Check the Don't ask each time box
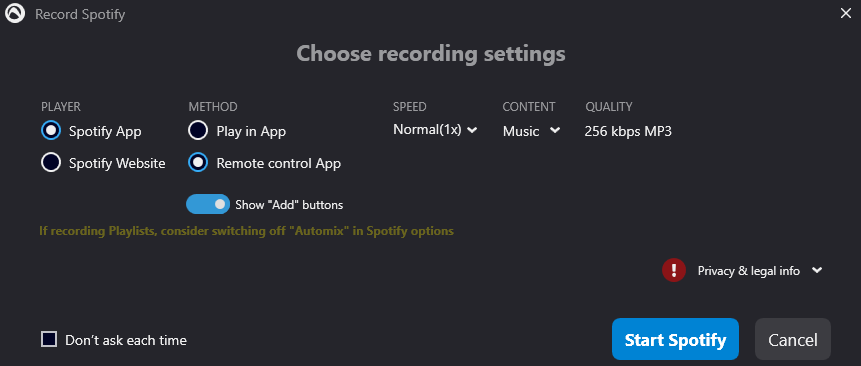The image size is (861, 366). 49,340
